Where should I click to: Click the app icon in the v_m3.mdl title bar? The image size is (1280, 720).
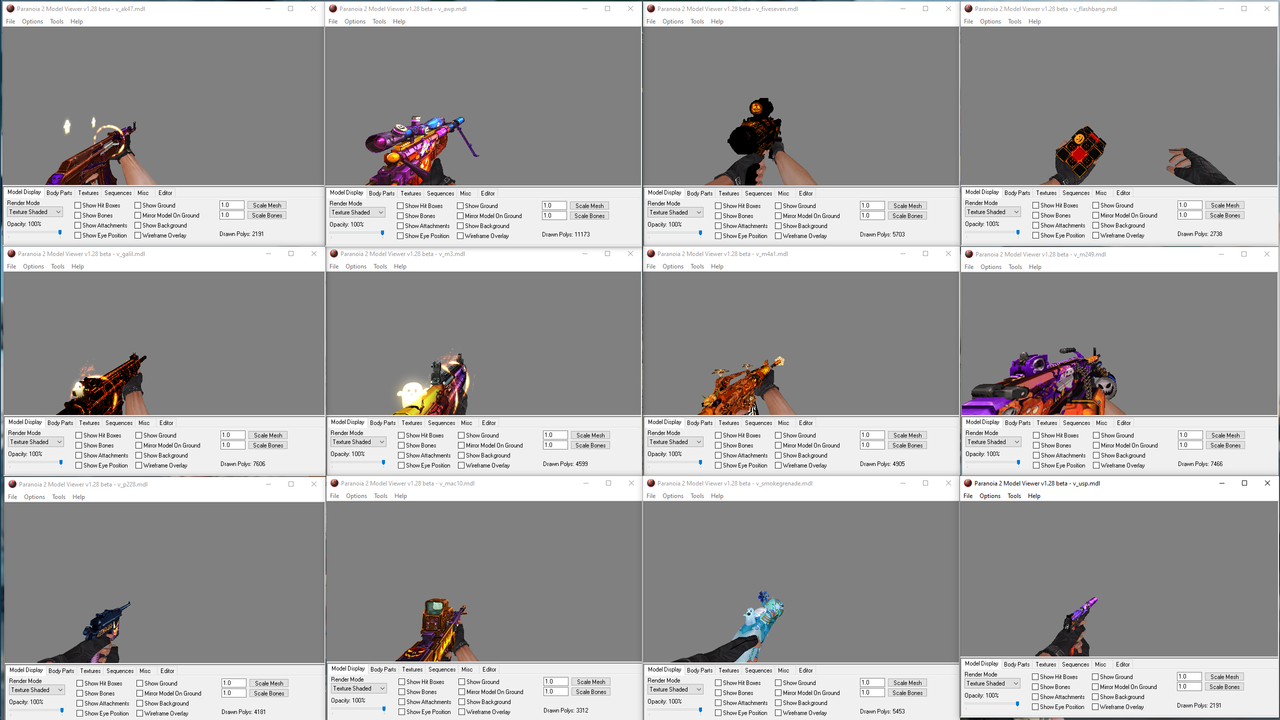tap(334, 254)
